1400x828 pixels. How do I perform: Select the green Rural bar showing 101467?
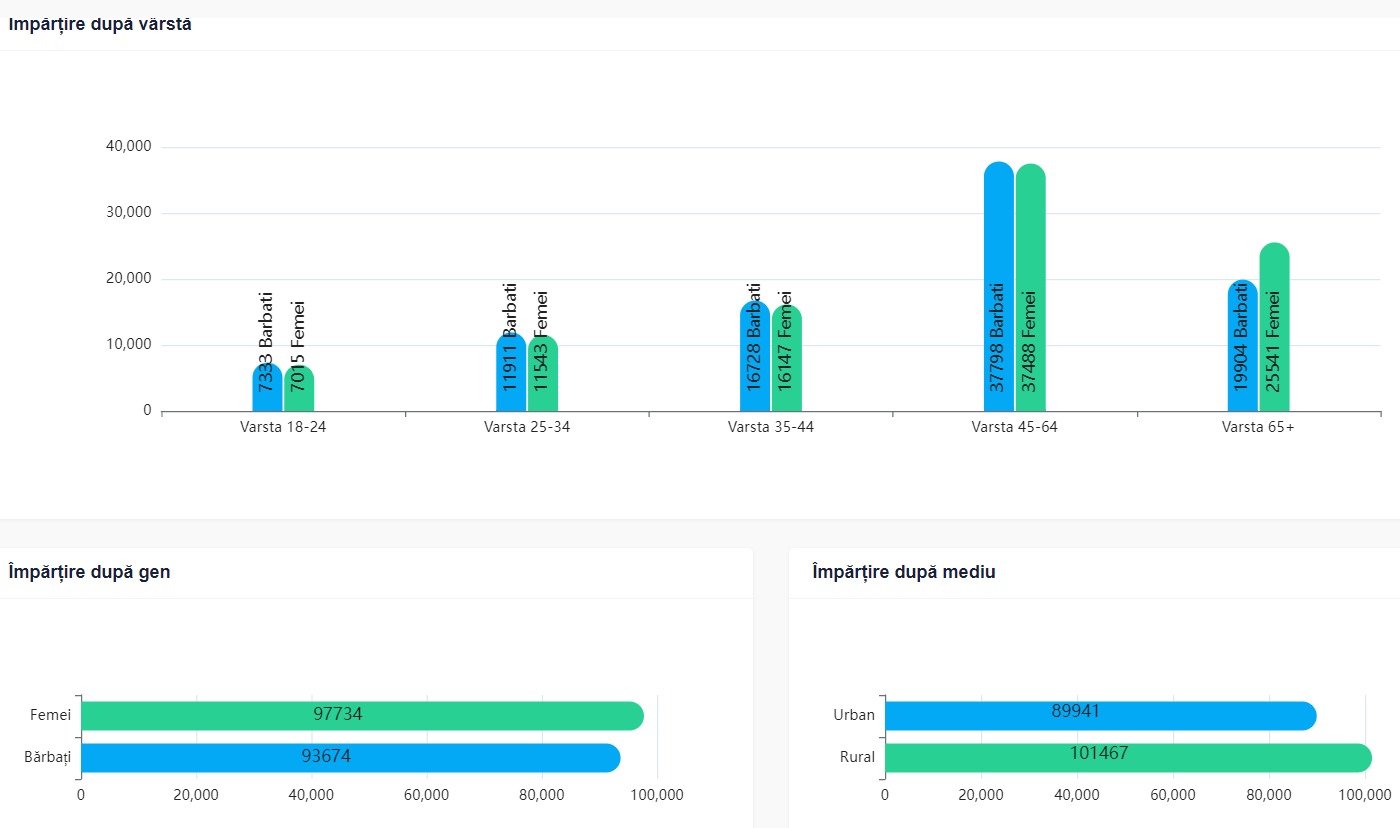tap(1128, 758)
